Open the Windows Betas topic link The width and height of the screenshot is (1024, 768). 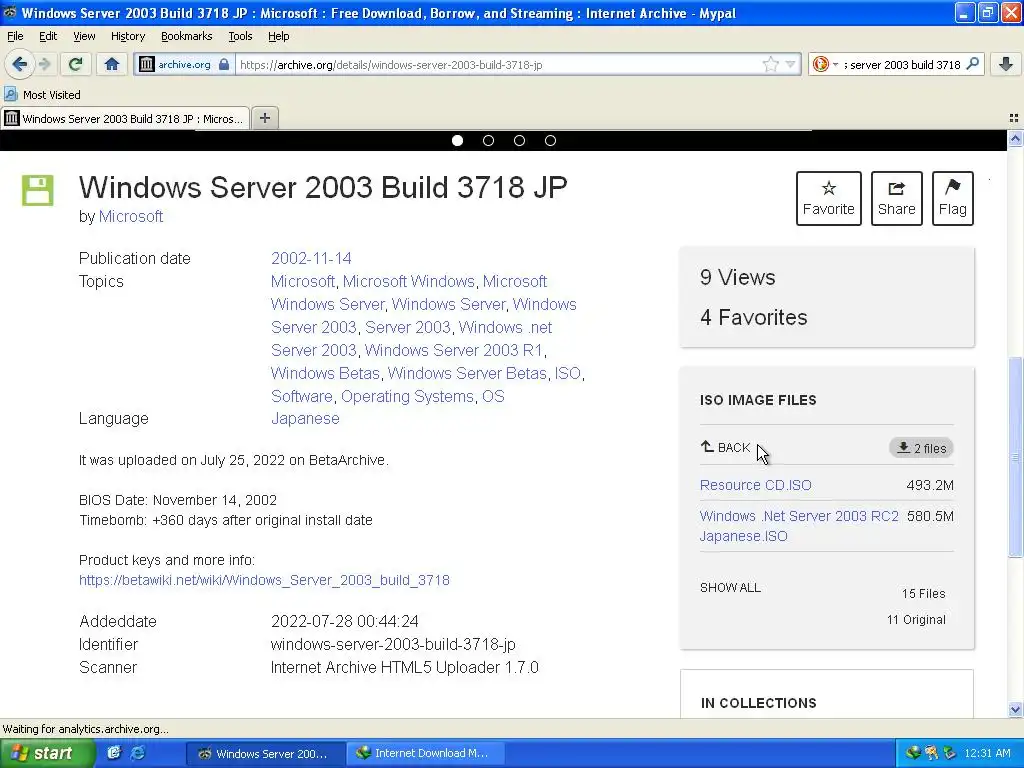click(x=325, y=373)
